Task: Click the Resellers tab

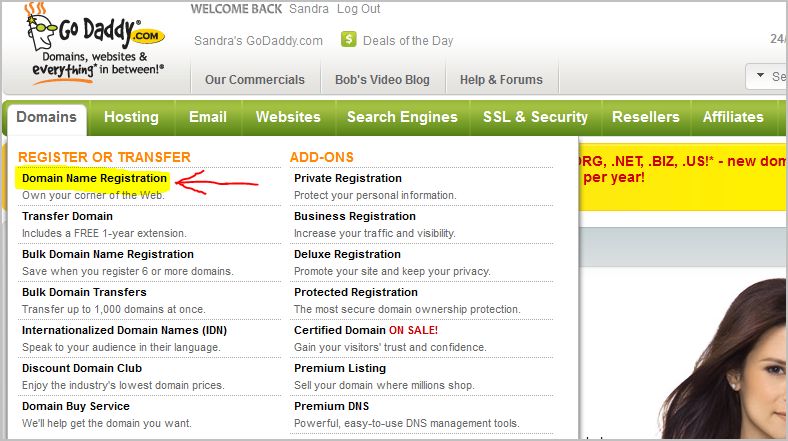Action: pyautogui.click(x=645, y=117)
